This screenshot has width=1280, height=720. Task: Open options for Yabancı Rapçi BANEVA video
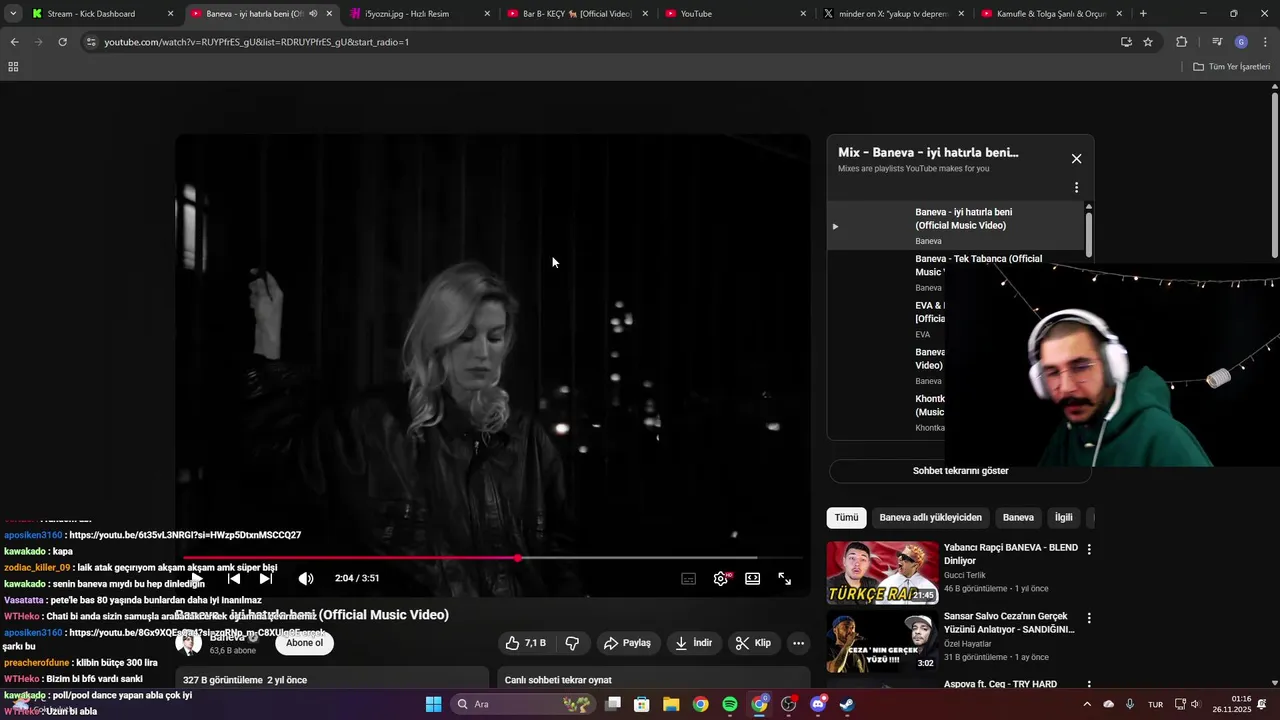click(1089, 549)
